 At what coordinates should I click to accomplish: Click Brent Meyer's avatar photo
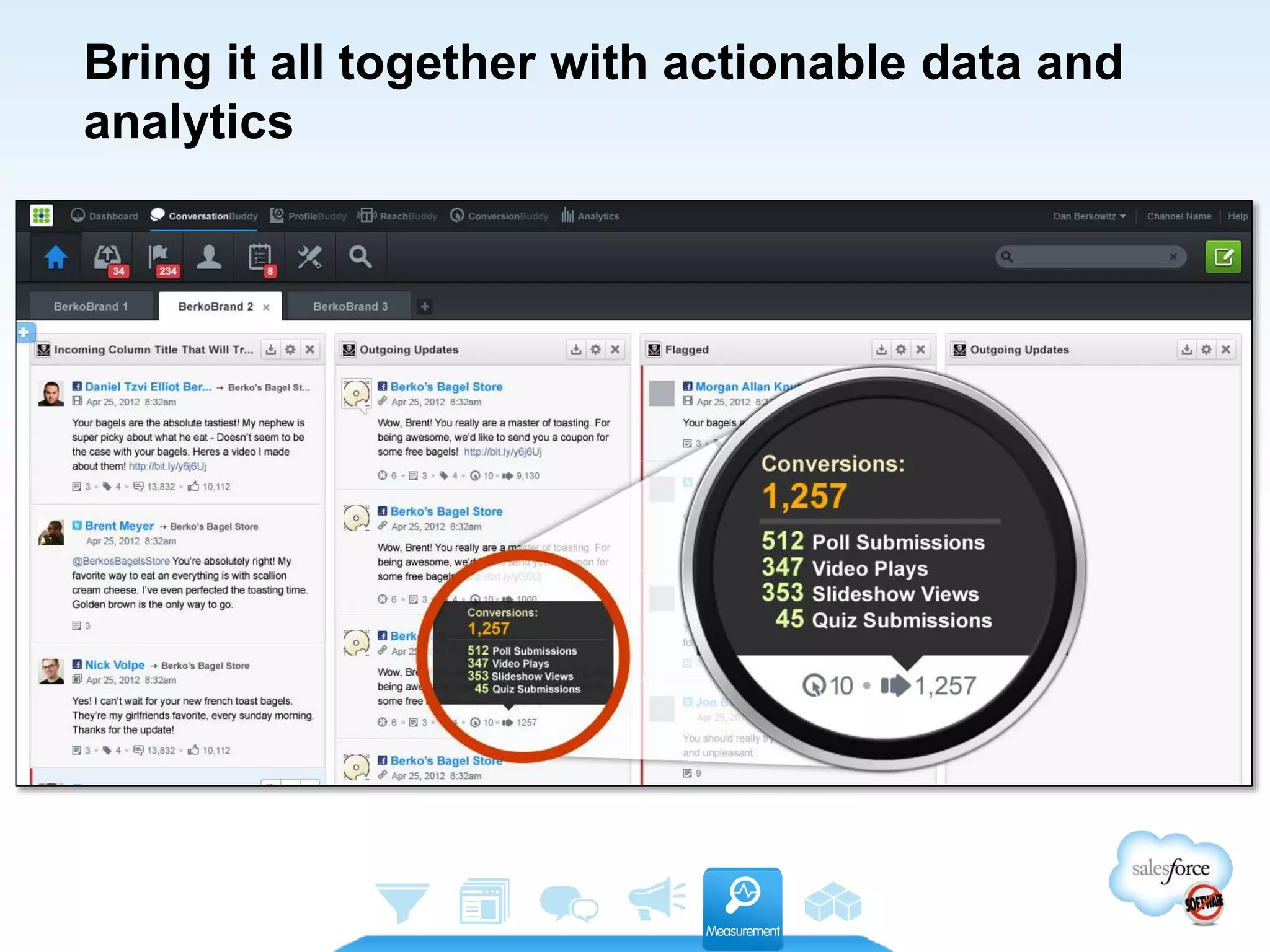[51, 532]
